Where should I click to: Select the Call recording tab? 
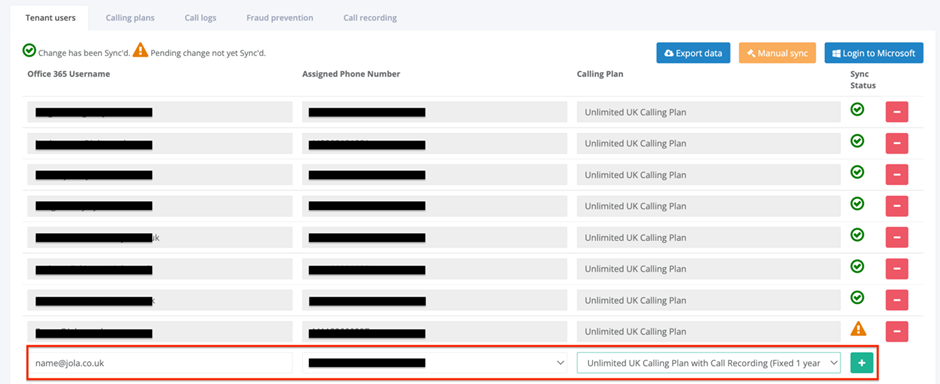[370, 18]
